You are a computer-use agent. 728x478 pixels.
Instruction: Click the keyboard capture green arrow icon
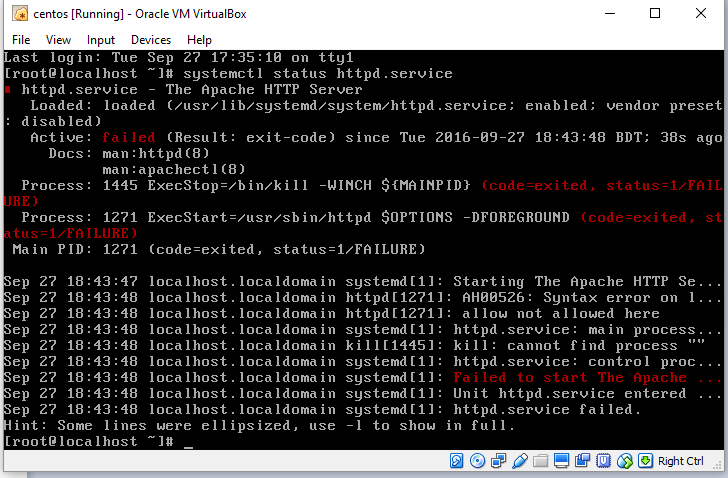645,460
